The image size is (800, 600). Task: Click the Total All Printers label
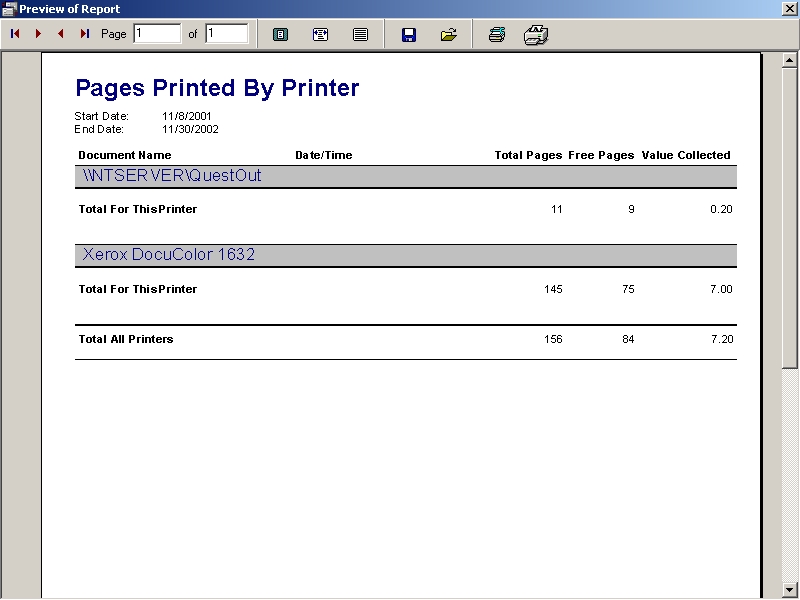pos(126,339)
